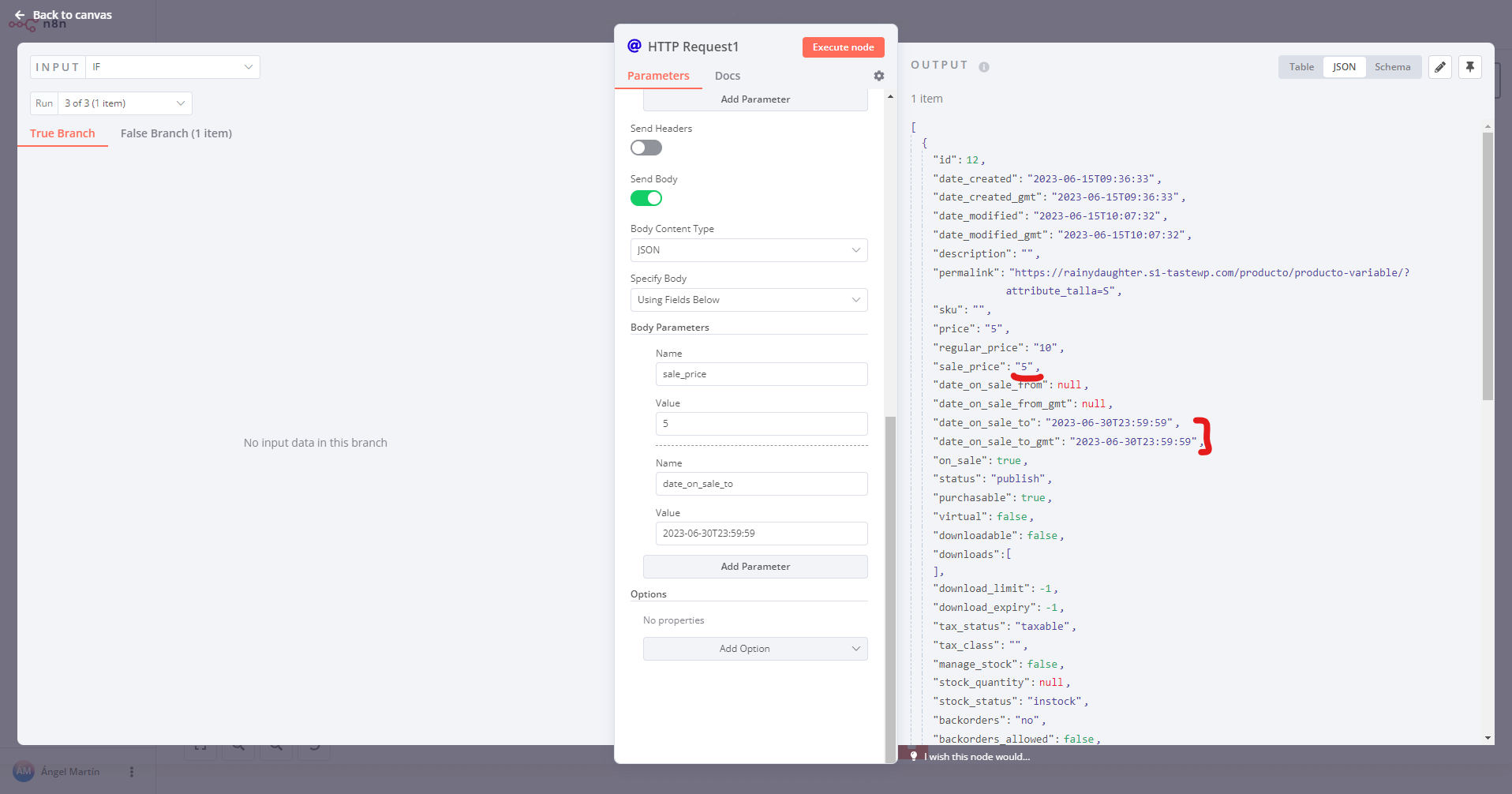Screen dimensions: 1512x794
Task: Click the sale_price name input field
Action: coord(762,374)
